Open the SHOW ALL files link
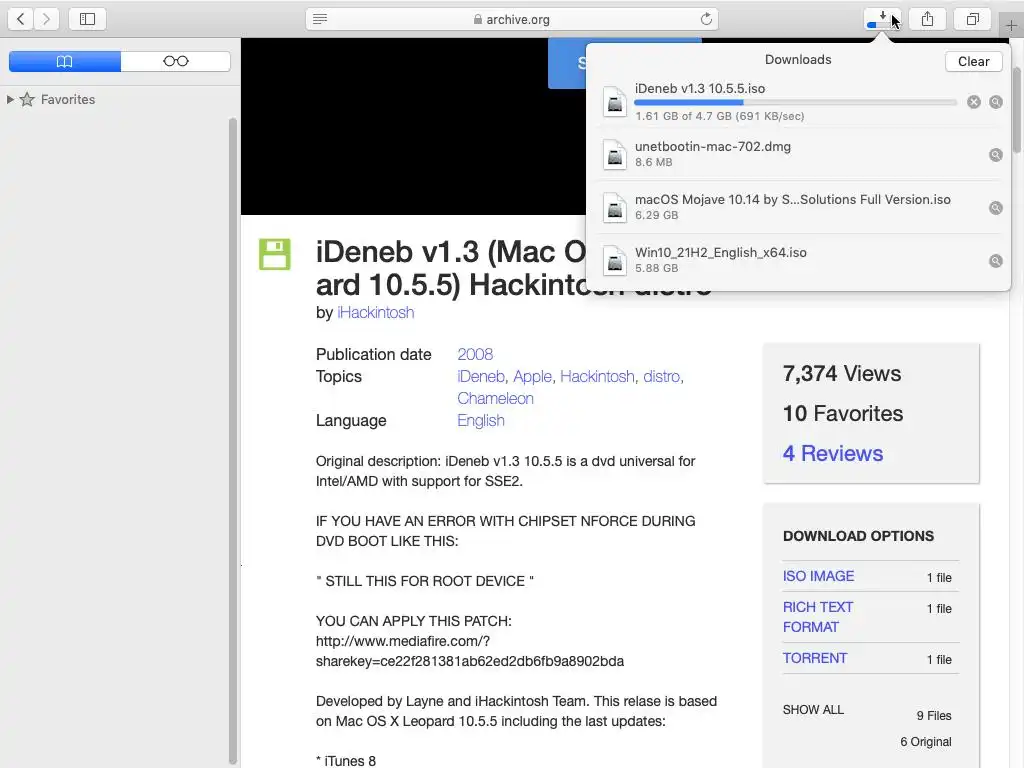Viewport: 1024px width, 768px height. click(x=813, y=709)
